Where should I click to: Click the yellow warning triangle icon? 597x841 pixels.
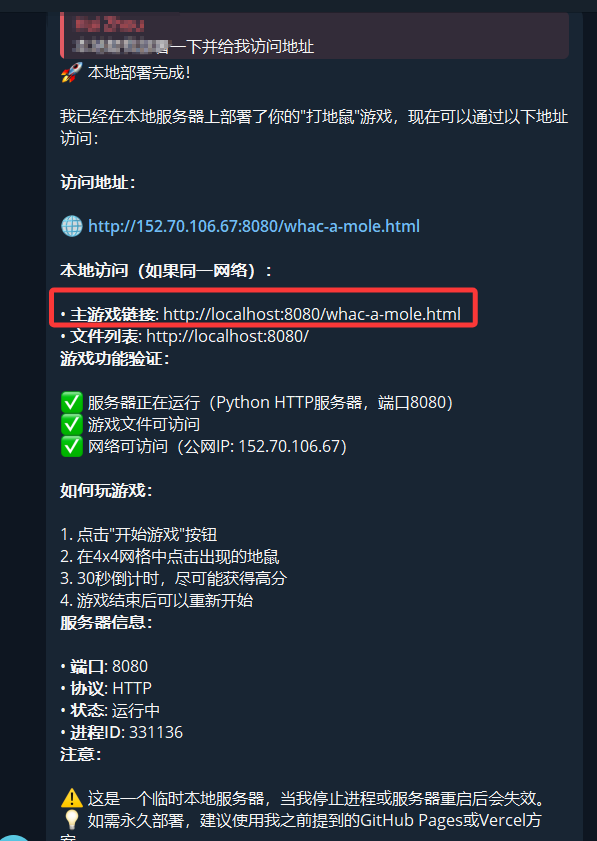click(x=71, y=798)
